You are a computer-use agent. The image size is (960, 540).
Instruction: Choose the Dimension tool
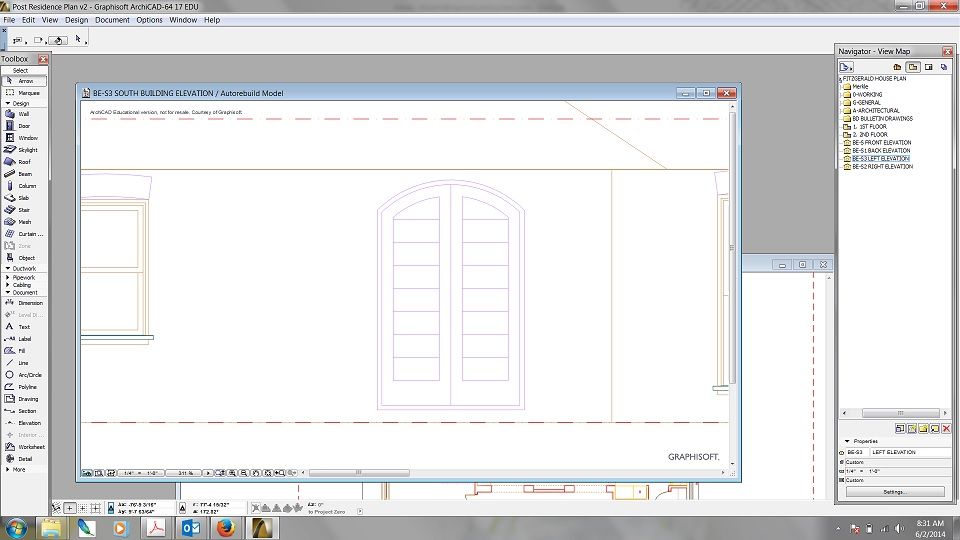pyautogui.click(x=24, y=302)
